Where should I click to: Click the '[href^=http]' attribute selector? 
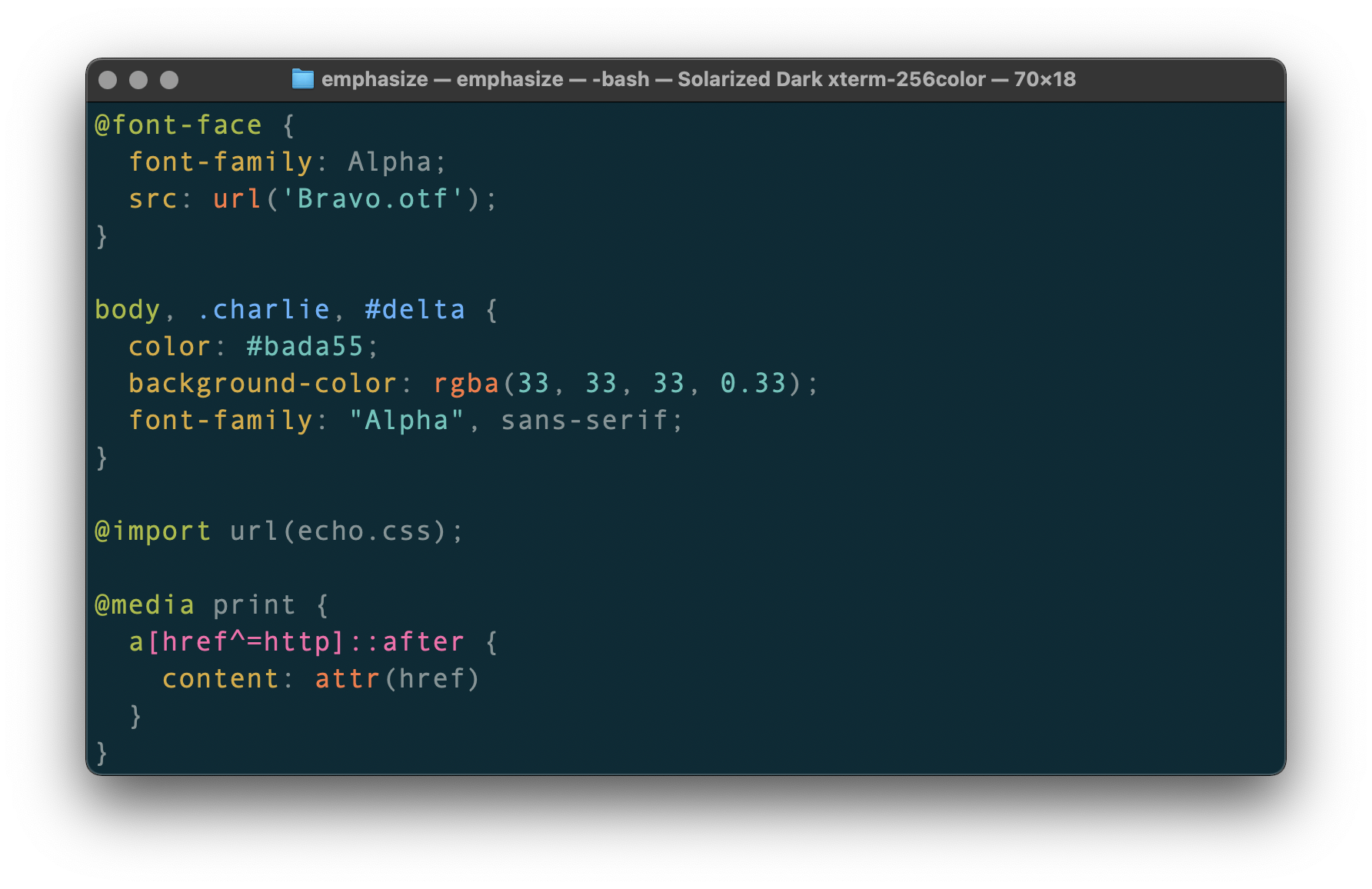click(245, 641)
